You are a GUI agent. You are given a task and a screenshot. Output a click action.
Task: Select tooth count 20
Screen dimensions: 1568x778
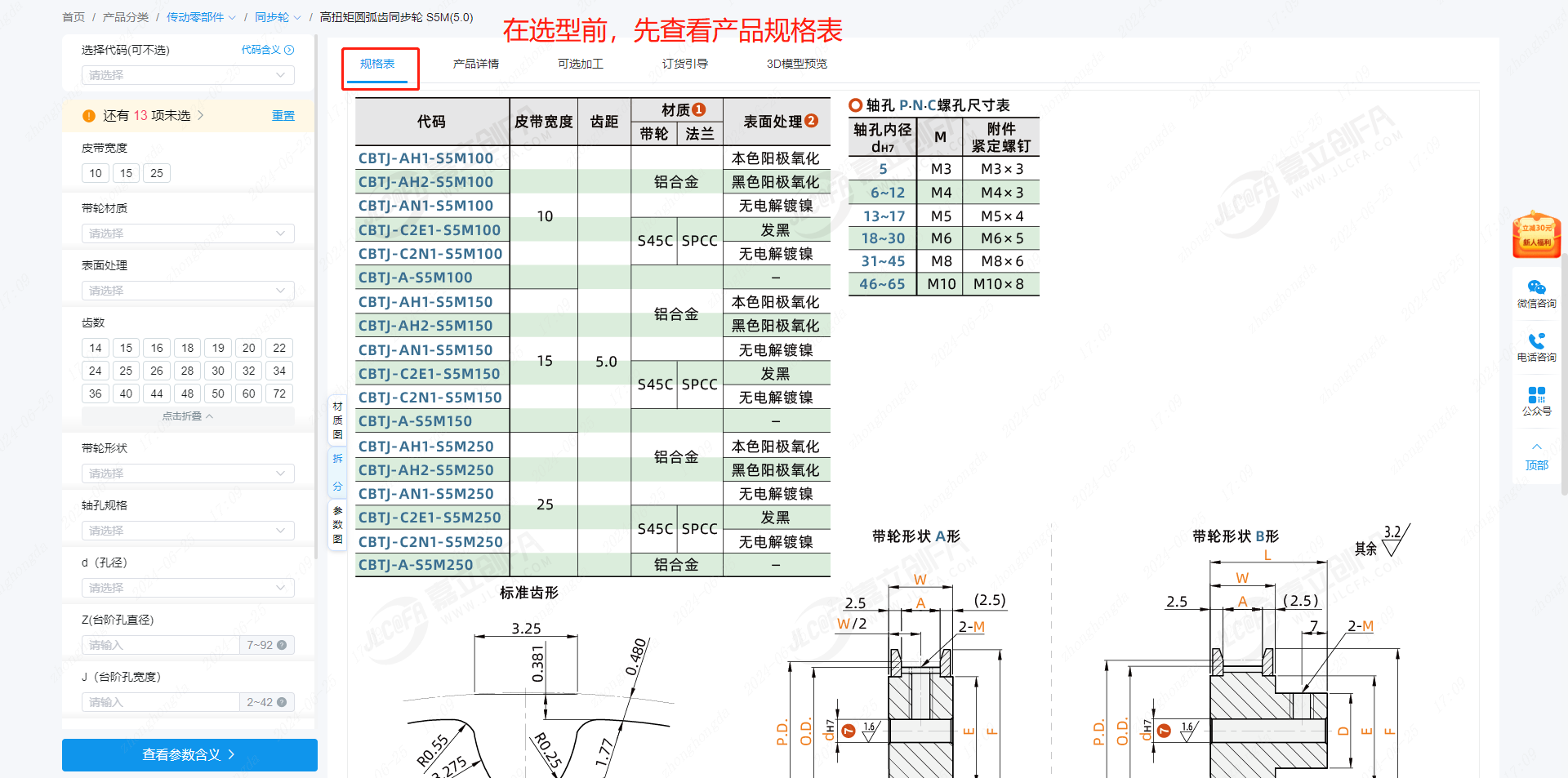[x=248, y=348]
